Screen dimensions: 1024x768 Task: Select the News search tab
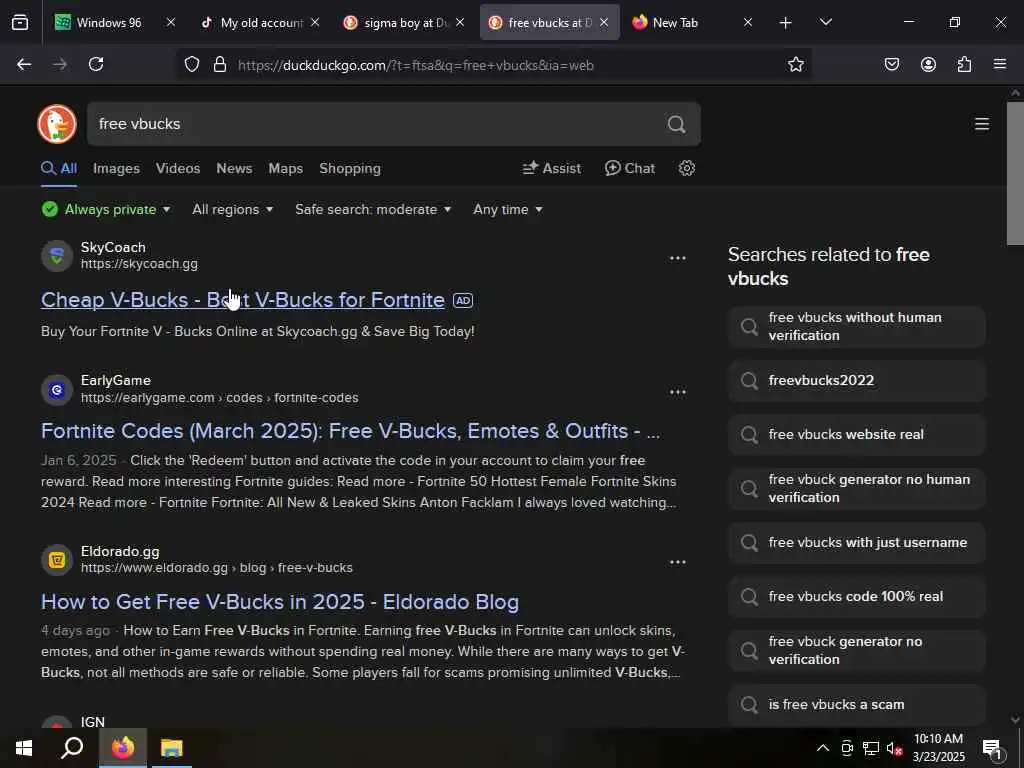click(234, 168)
